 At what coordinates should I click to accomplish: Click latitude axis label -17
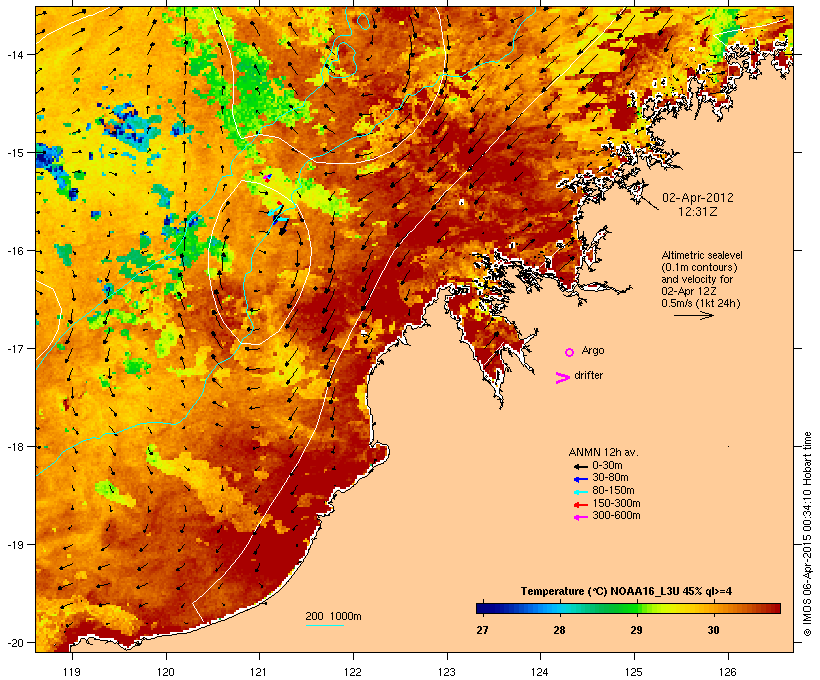pos(14,348)
